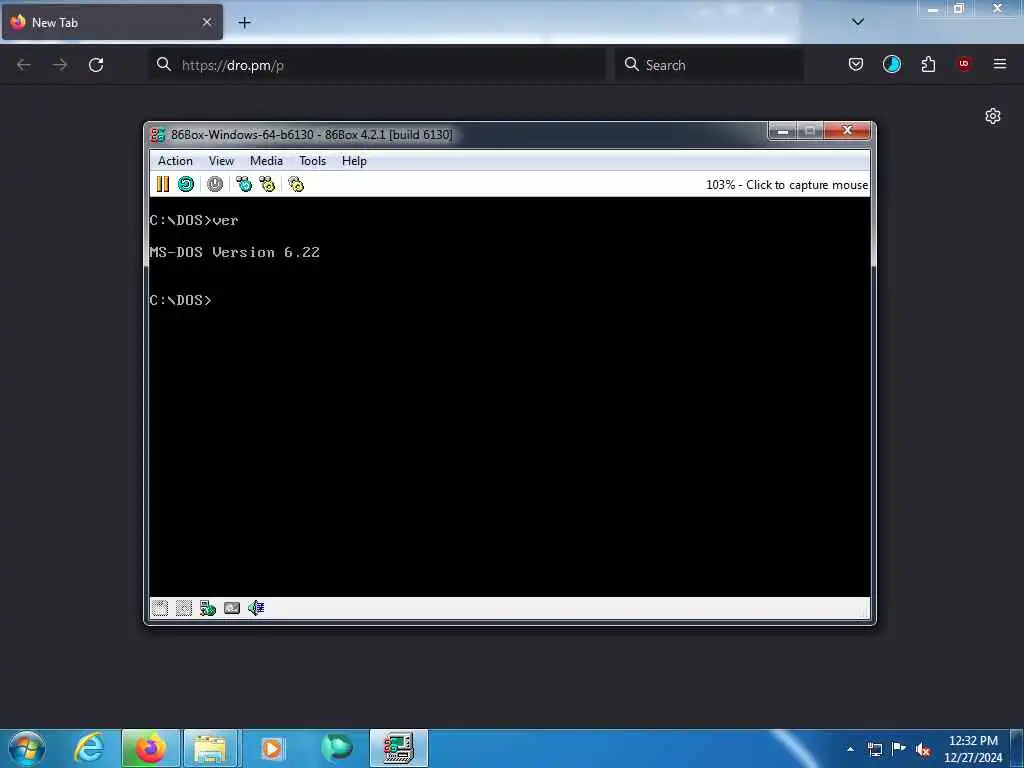Pause the 86Box emulation
Screen dimensions: 1024x768
[x=163, y=184]
